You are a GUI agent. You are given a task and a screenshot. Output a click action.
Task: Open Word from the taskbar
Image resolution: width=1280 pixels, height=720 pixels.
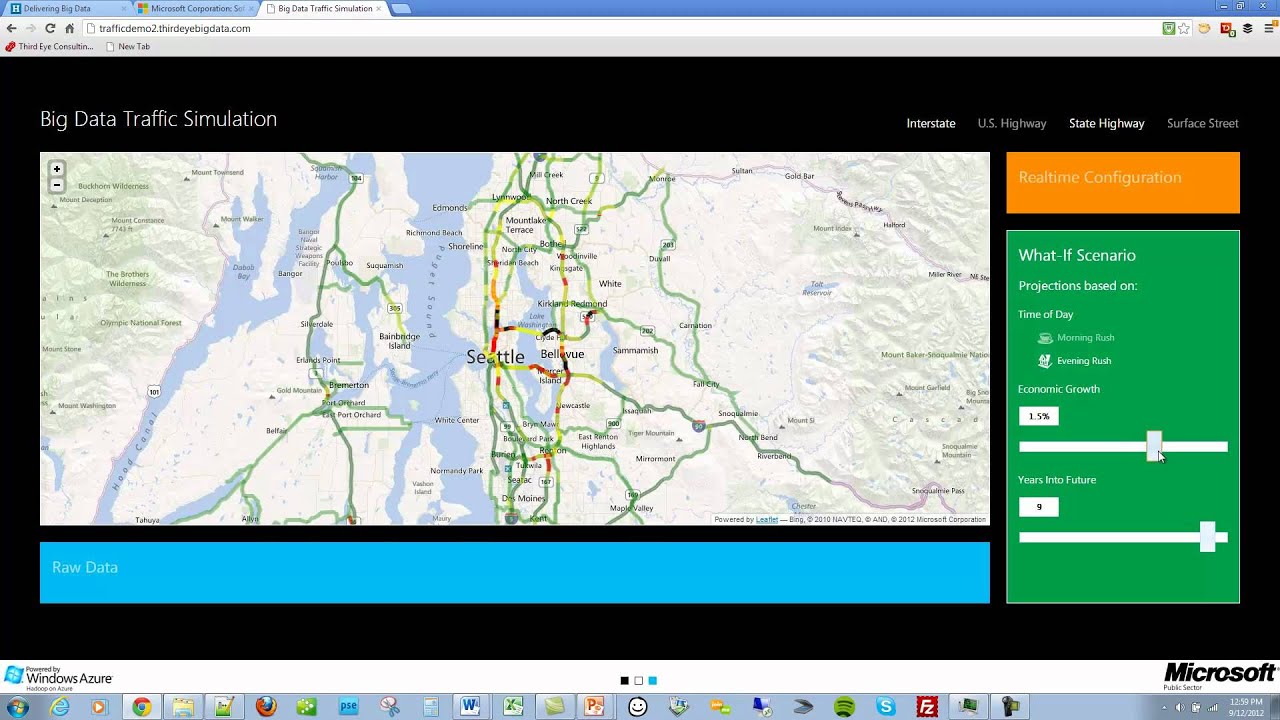470,707
